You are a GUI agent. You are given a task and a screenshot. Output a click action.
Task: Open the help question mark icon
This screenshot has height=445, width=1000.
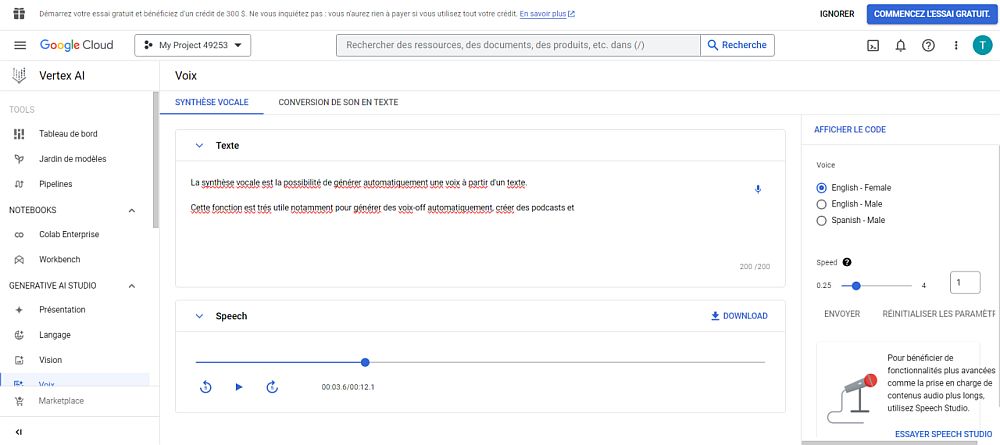[x=928, y=45]
